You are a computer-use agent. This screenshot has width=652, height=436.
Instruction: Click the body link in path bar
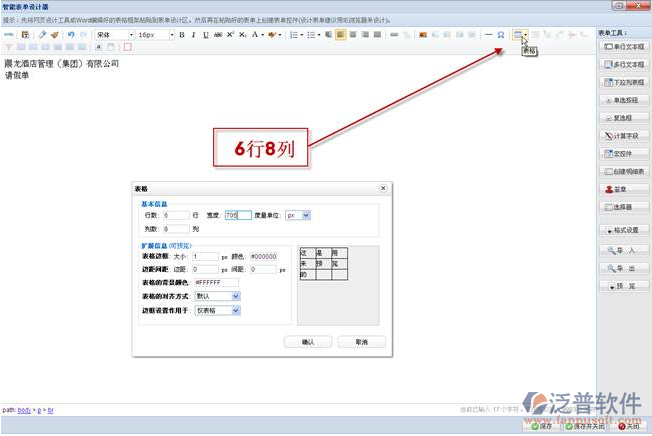coord(24,410)
